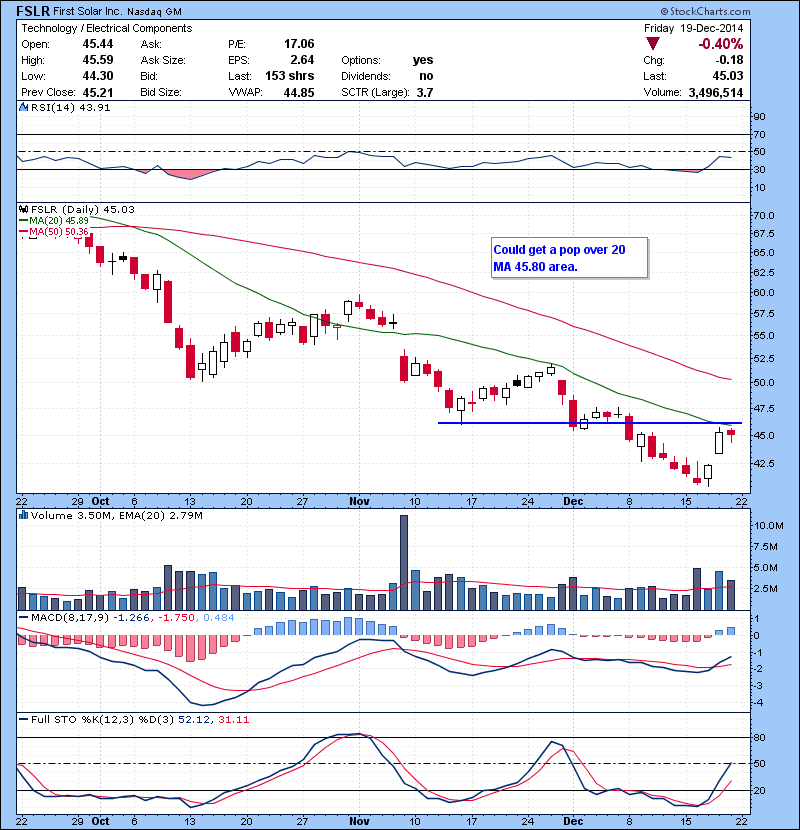The image size is (800, 830).
Task: Click the percent change -0.40%
Action: coord(721,44)
